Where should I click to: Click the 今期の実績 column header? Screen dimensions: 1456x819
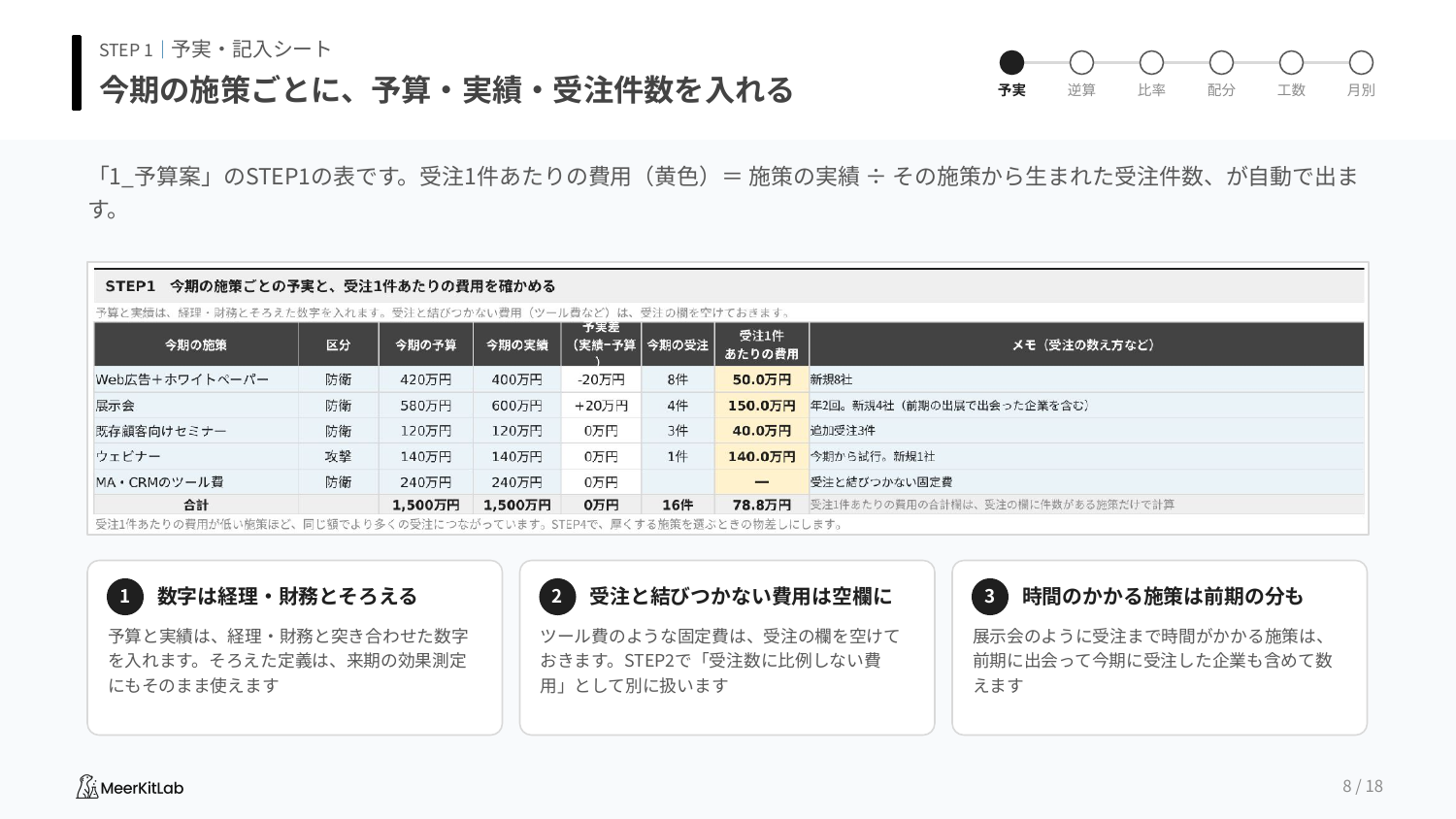(x=516, y=344)
